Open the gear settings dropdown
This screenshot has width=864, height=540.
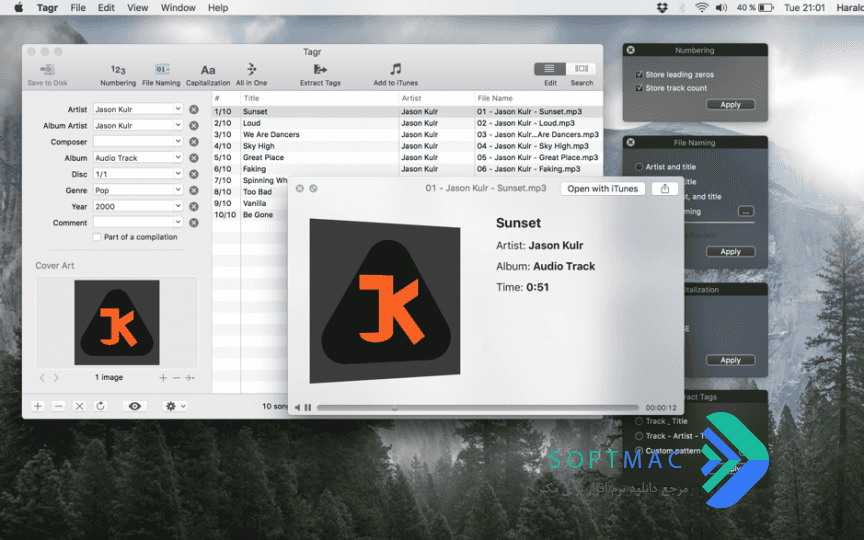click(x=176, y=406)
